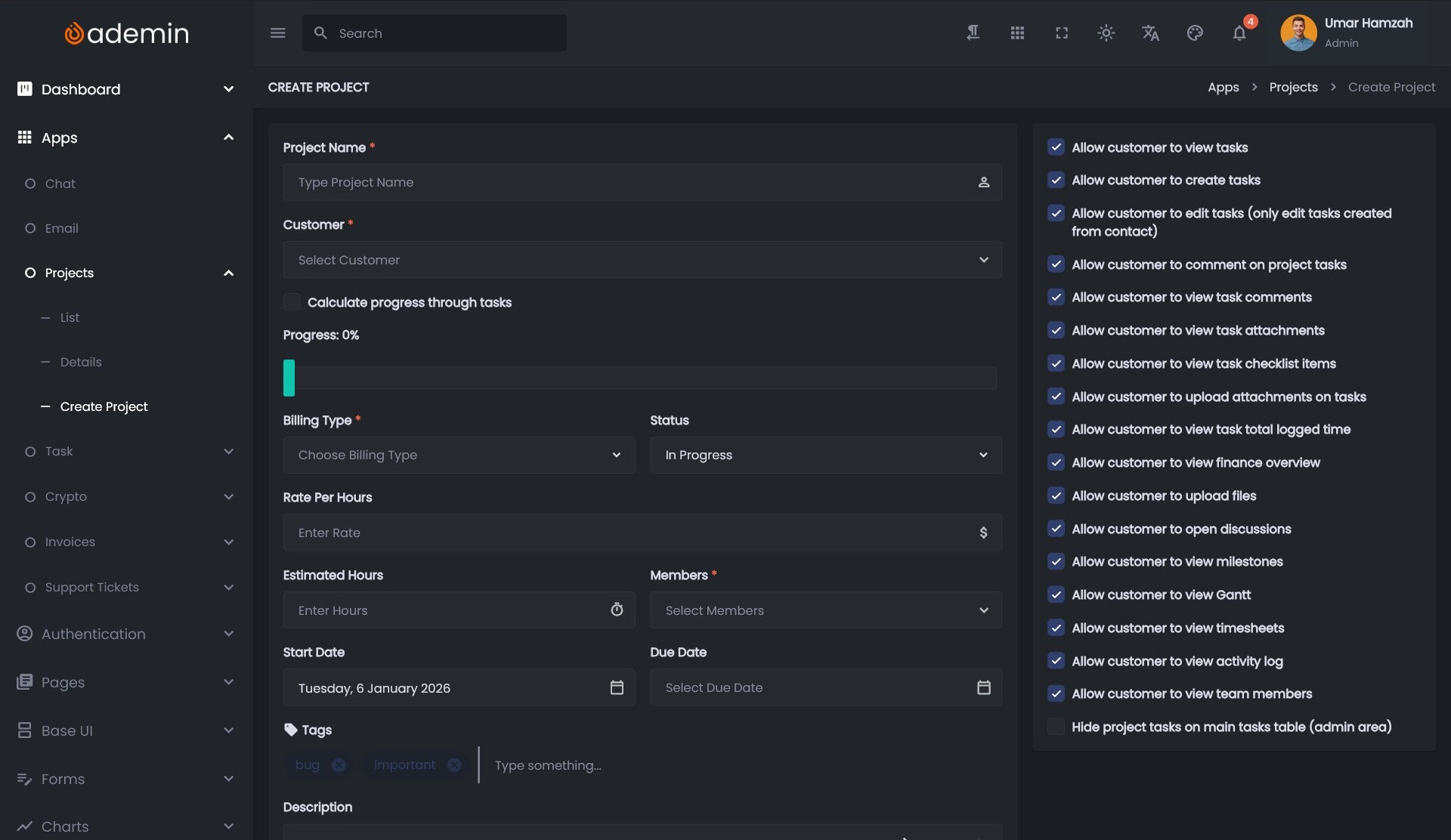Viewport: 1451px width, 840px height.
Task: Switch light mode with sun icon
Action: 1106,33
